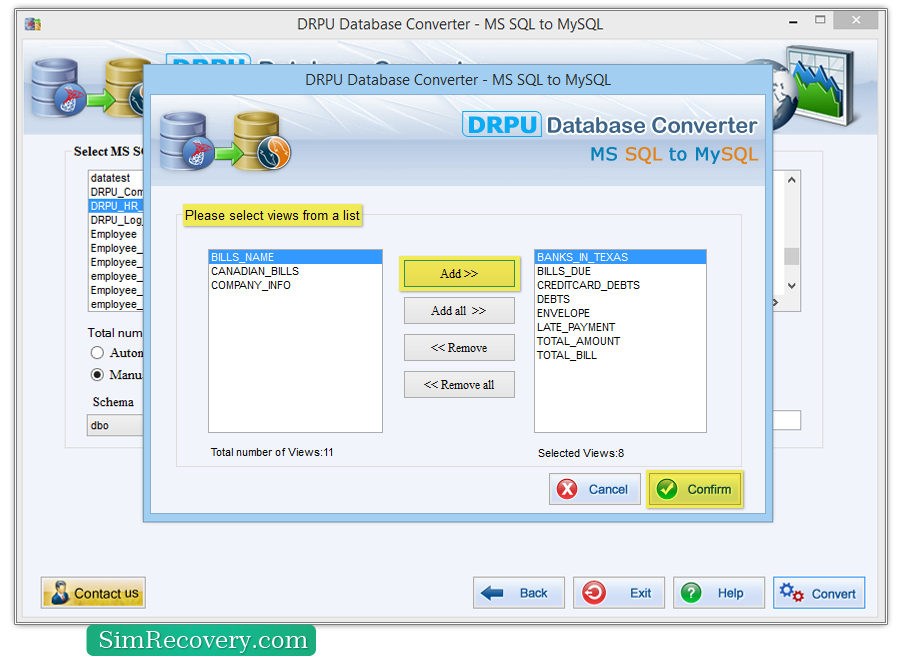Click the green checkmark icon on Confirm
This screenshot has height=658, width=900.
667,490
